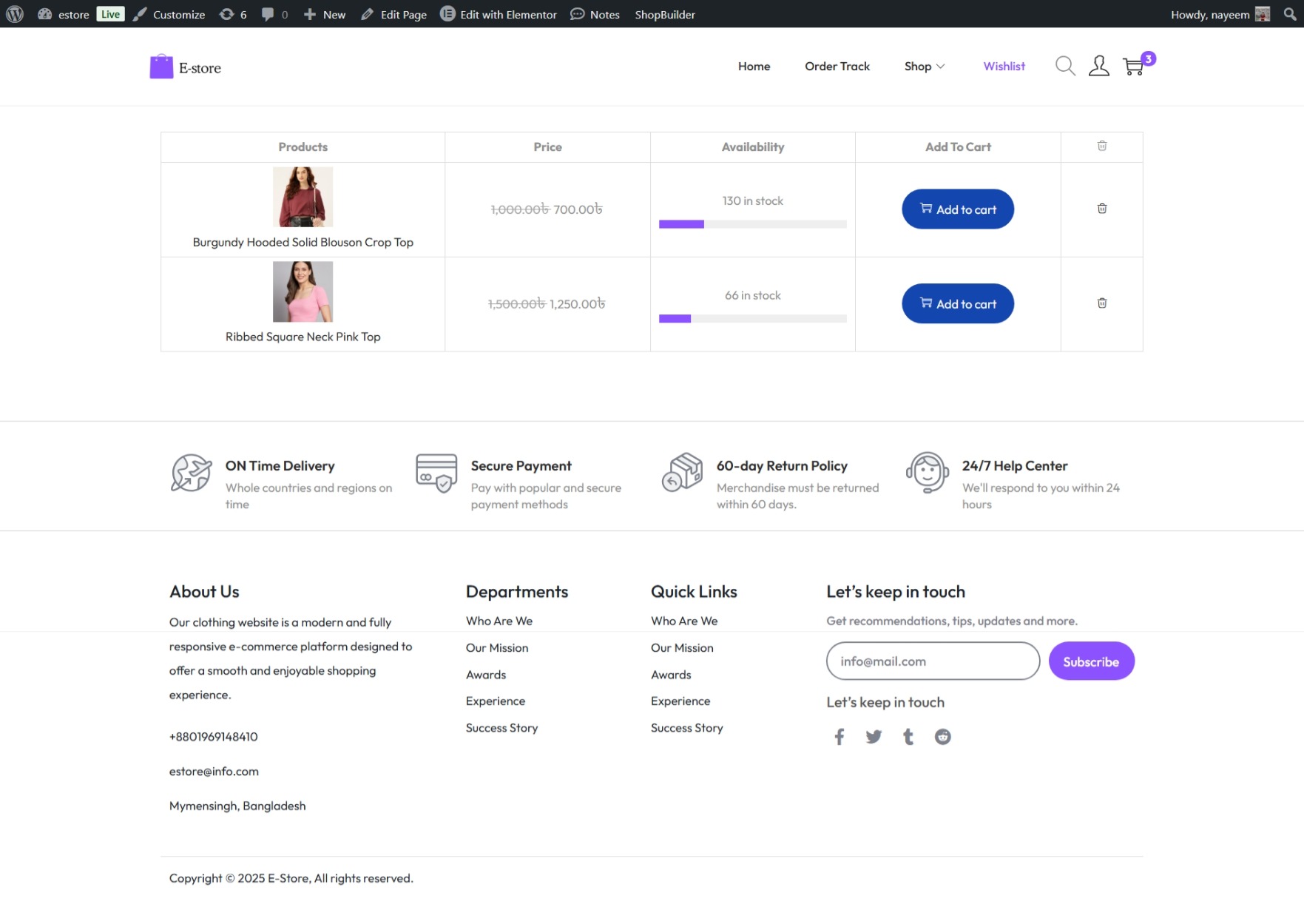Click the Reddit icon in footer

pos(943,737)
